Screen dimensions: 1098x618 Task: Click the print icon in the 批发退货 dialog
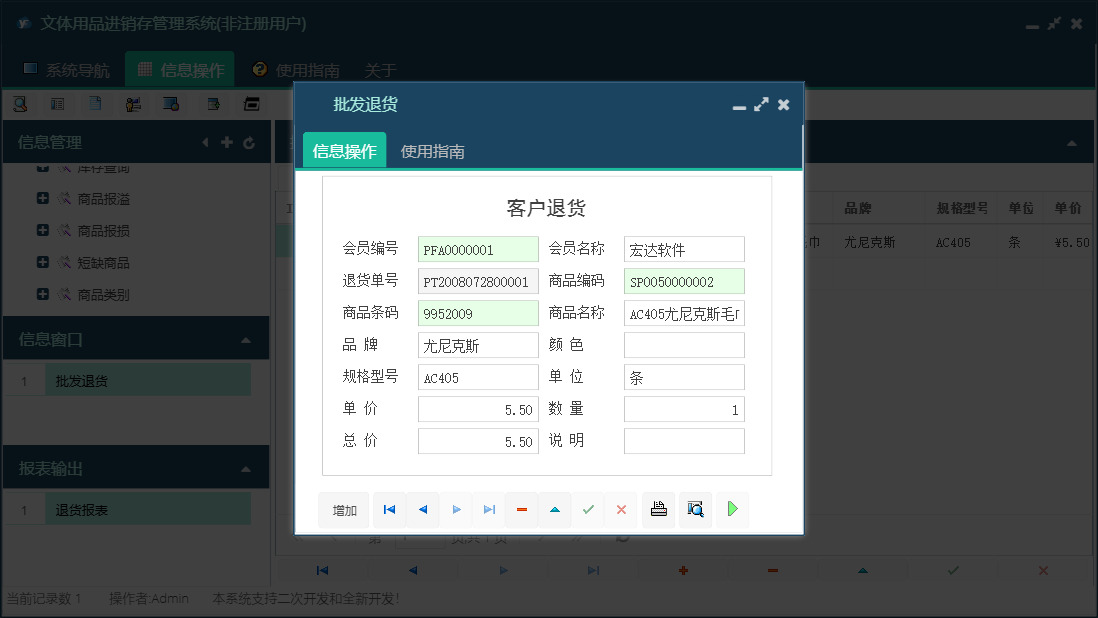pos(658,510)
